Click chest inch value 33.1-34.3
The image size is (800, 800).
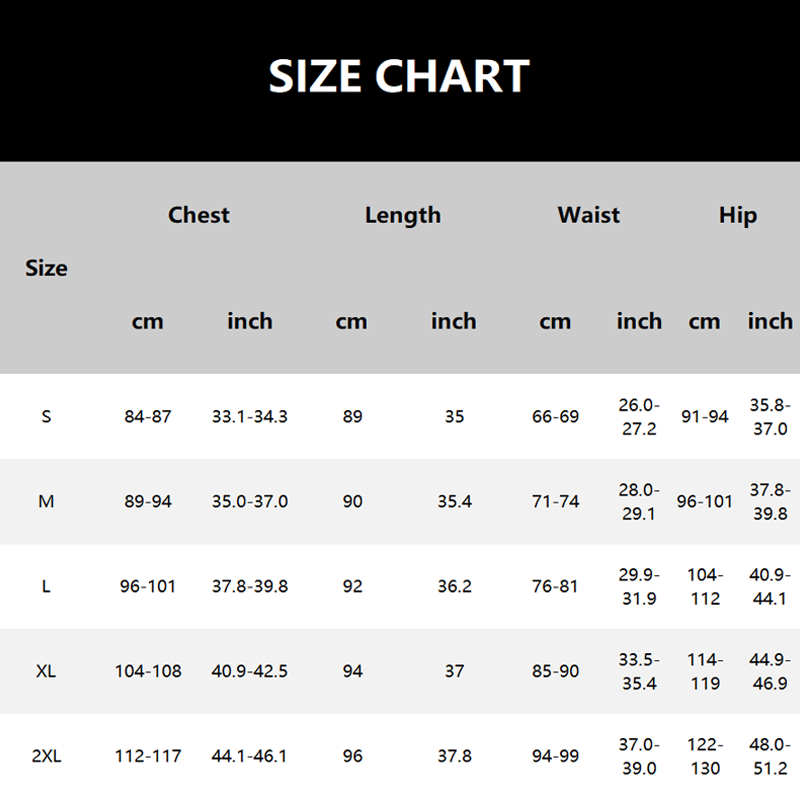(250, 416)
